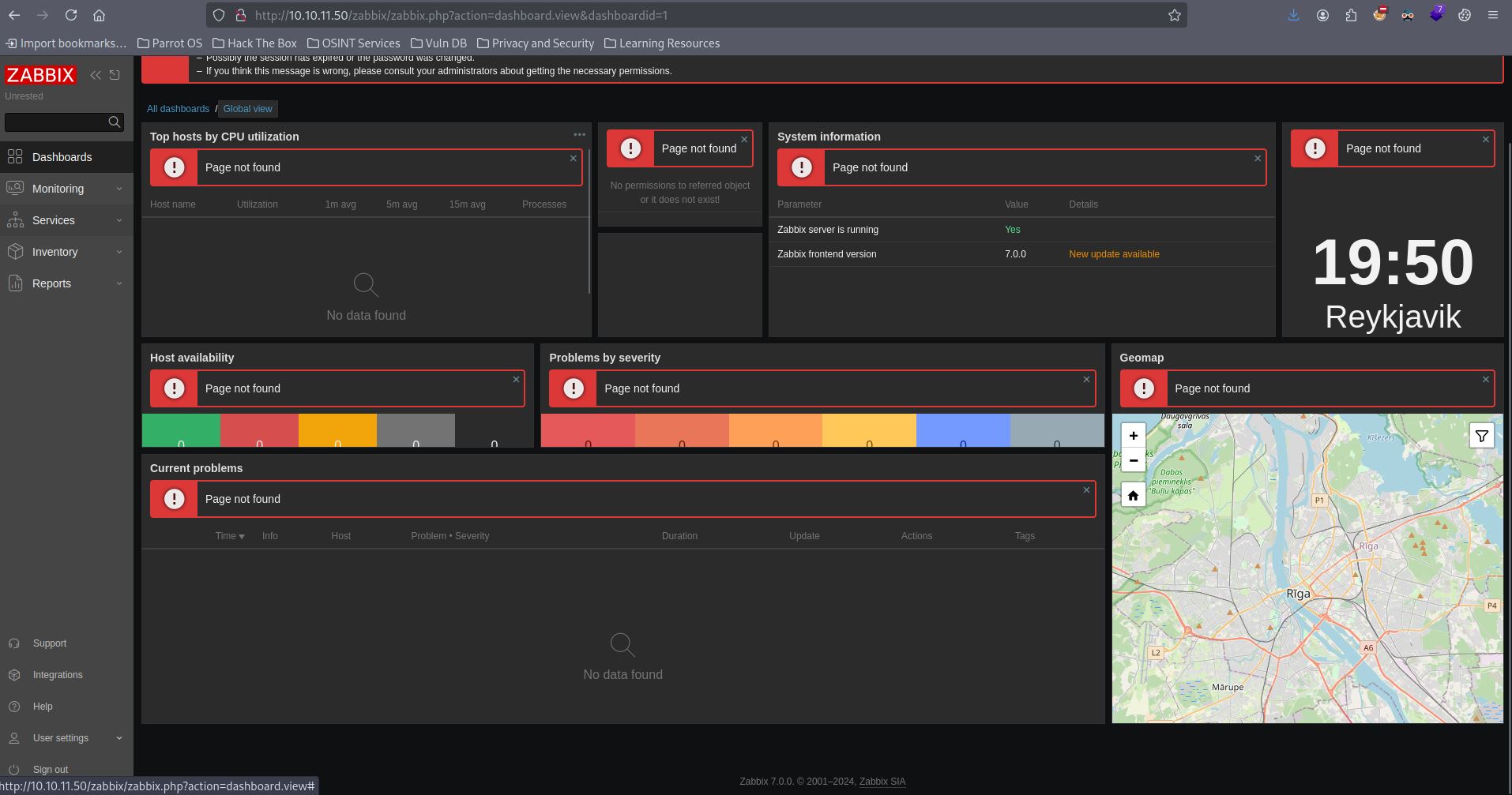Open the Reports menu item

[52, 283]
